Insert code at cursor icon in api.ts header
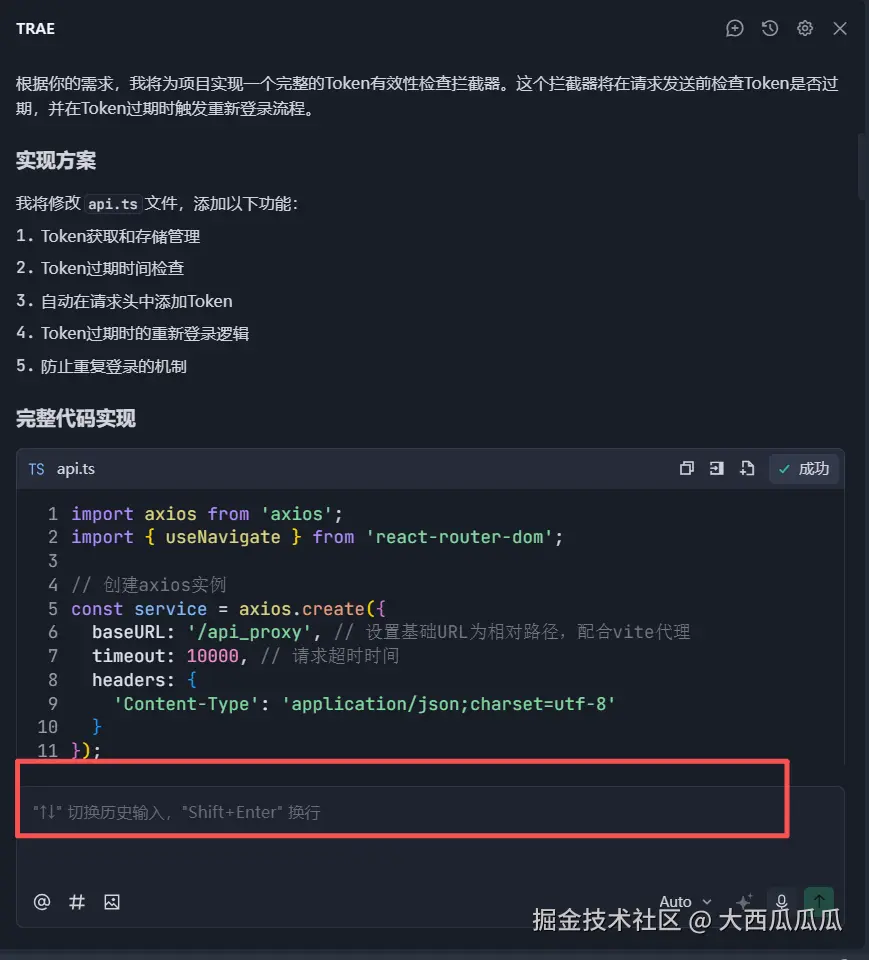869x960 pixels. pos(717,468)
